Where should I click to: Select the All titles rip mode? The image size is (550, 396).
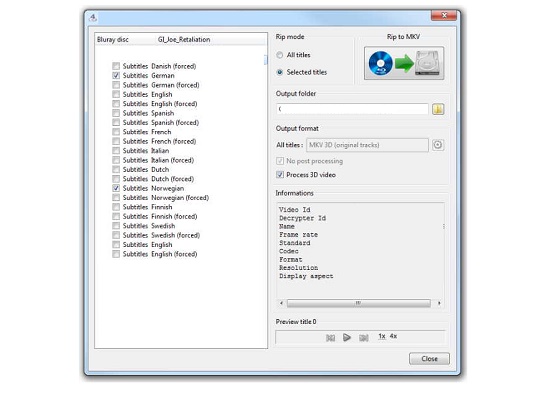[x=280, y=55]
